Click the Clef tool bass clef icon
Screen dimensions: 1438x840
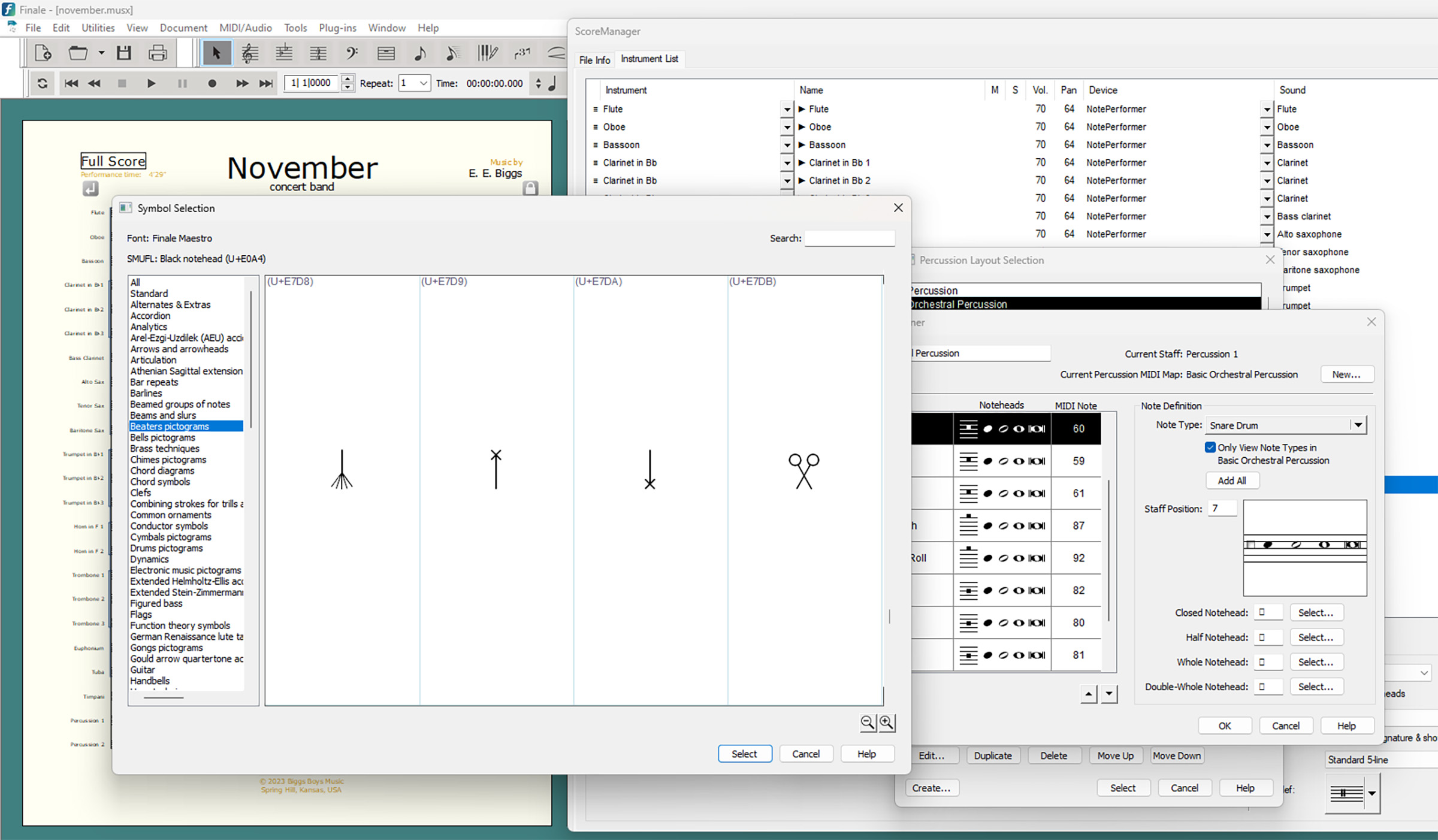352,53
